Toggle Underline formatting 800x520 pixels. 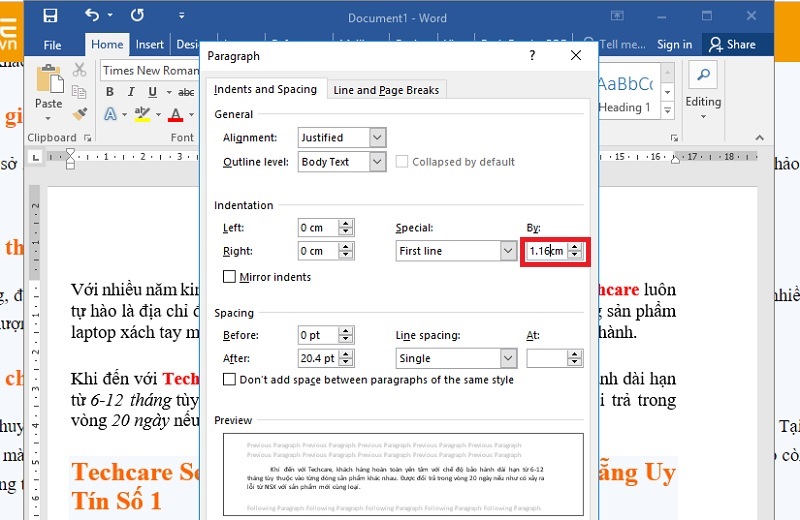(x=153, y=92)
